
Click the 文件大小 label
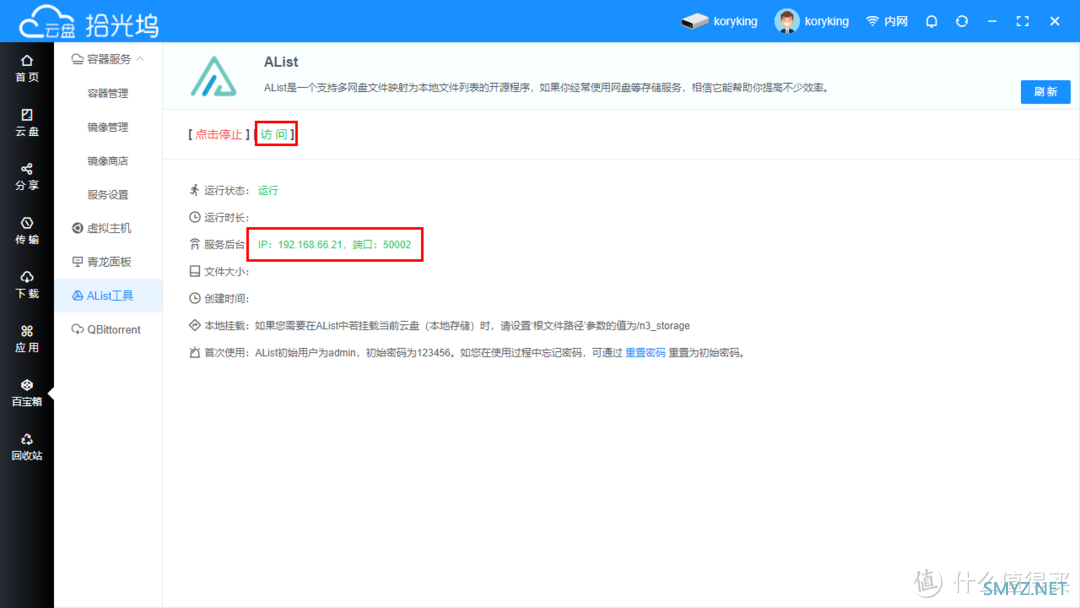tap(226, 271)
